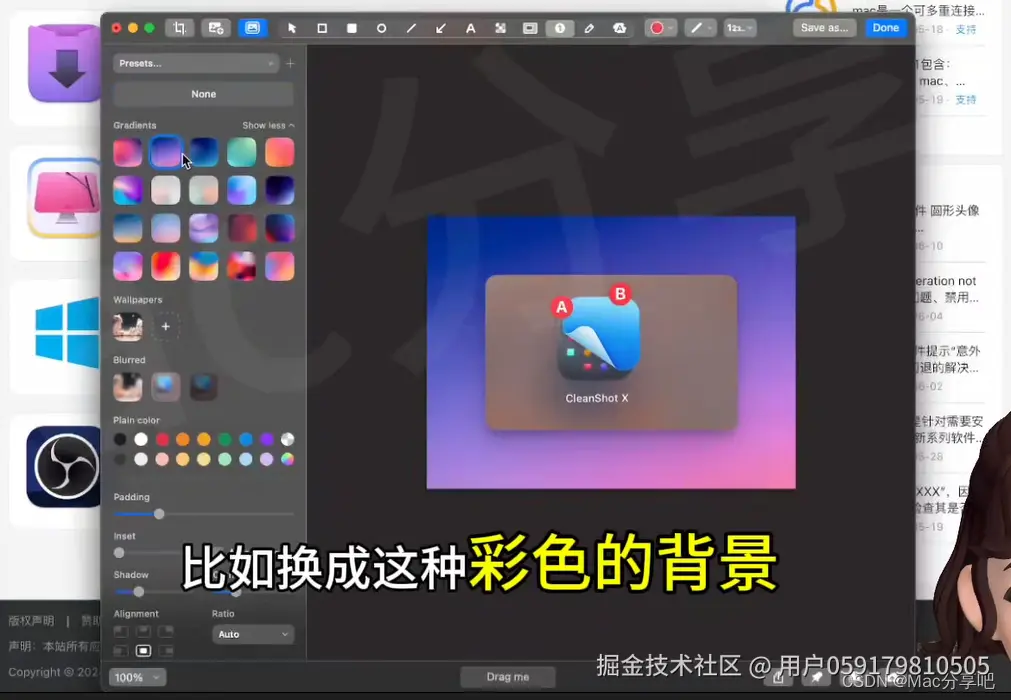Select the Text tool

click(470, 28)
